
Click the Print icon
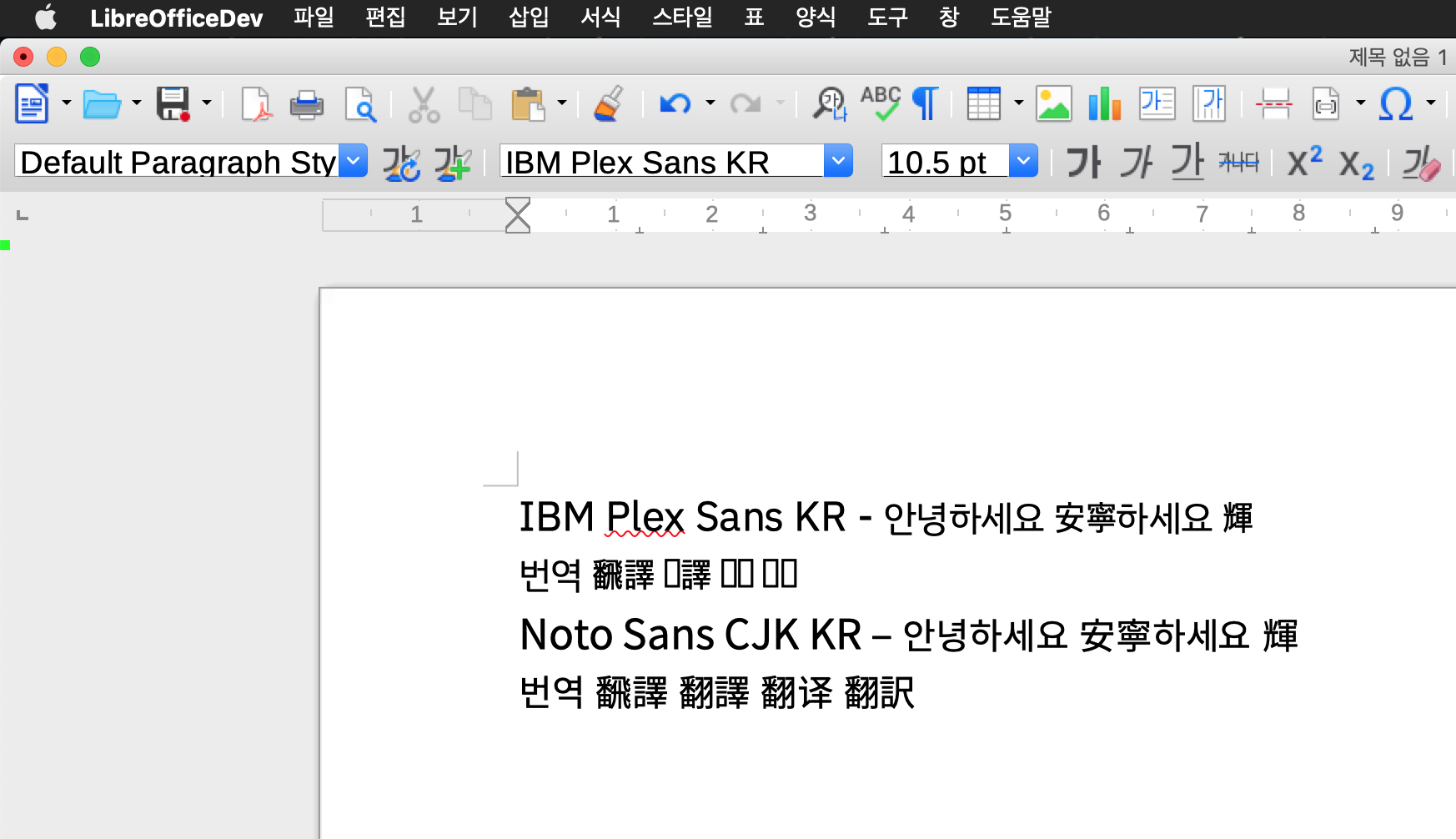[x=307, y=104]
